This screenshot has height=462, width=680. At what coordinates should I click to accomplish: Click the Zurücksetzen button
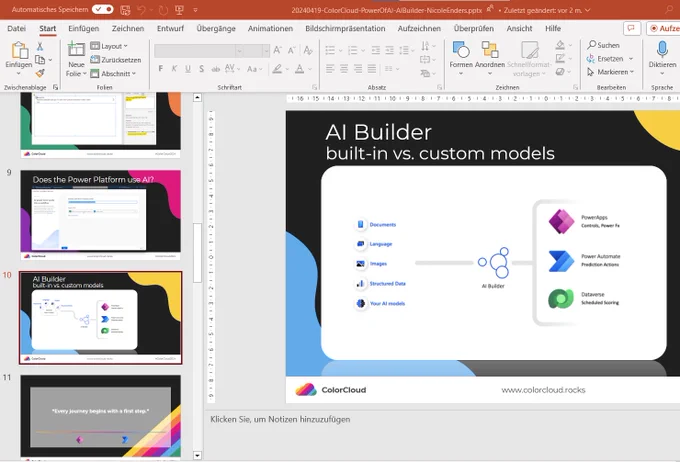click(x=115, y=60)
